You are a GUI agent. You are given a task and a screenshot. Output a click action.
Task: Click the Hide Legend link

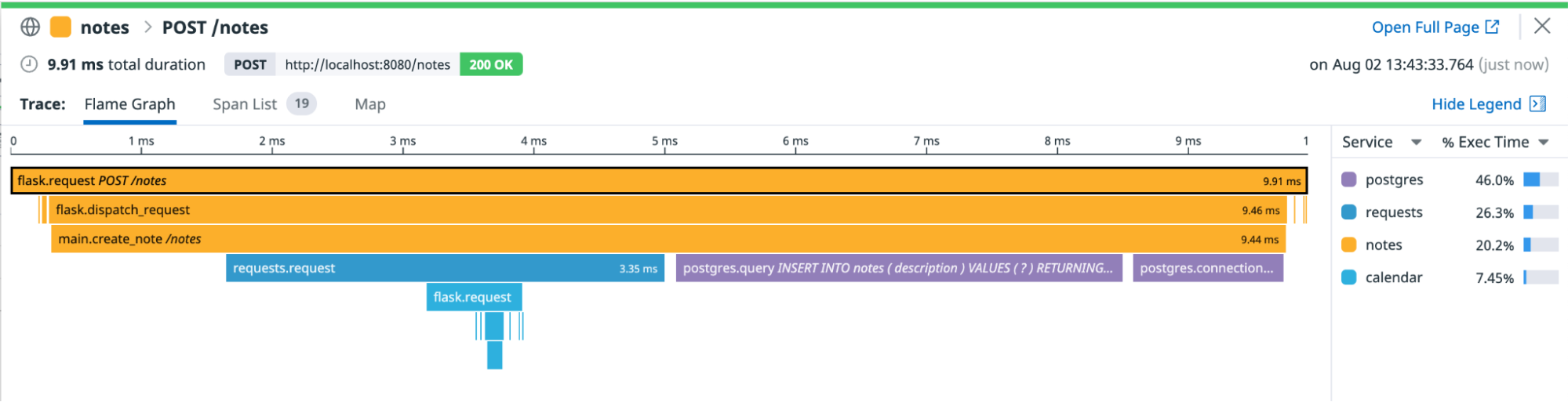1475,104
